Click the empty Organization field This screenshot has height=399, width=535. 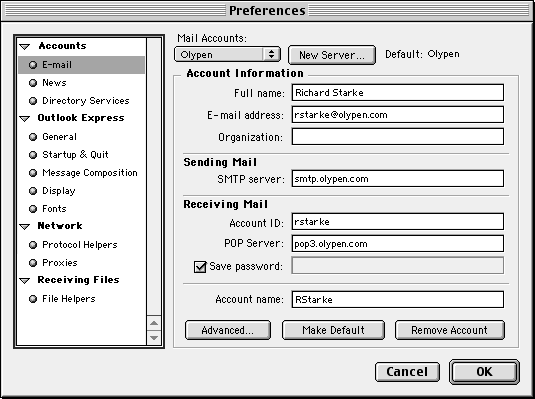pyautogui.click(x=397, y=137)
